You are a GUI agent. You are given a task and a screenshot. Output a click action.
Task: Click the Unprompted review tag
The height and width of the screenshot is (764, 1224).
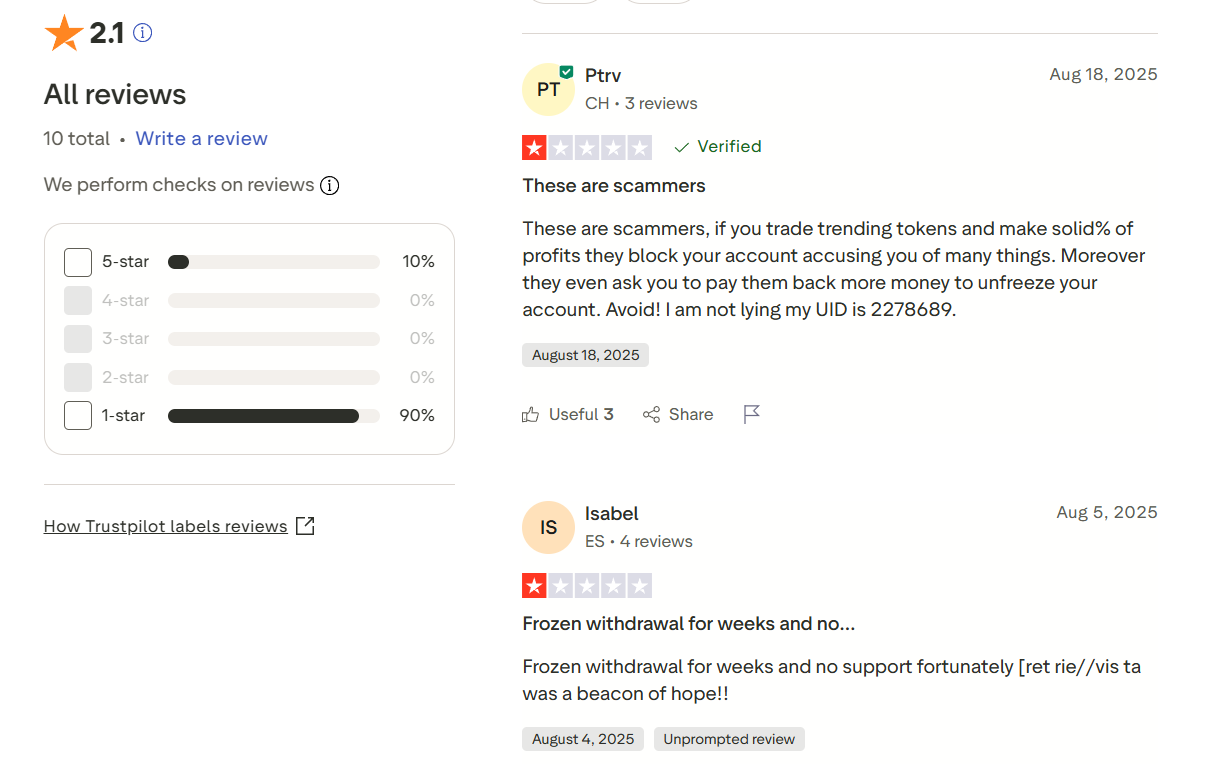click(729, 739)
